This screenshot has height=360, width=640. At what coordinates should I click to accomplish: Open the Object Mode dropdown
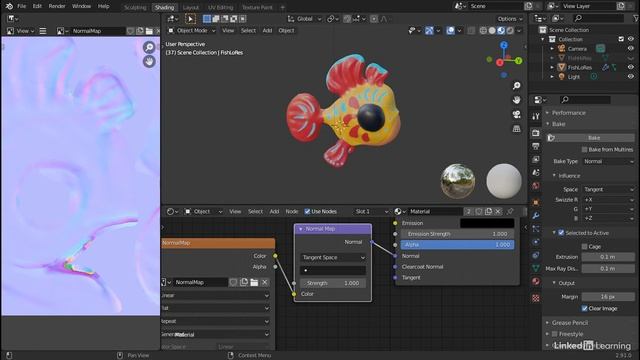[x=191, y=31]
